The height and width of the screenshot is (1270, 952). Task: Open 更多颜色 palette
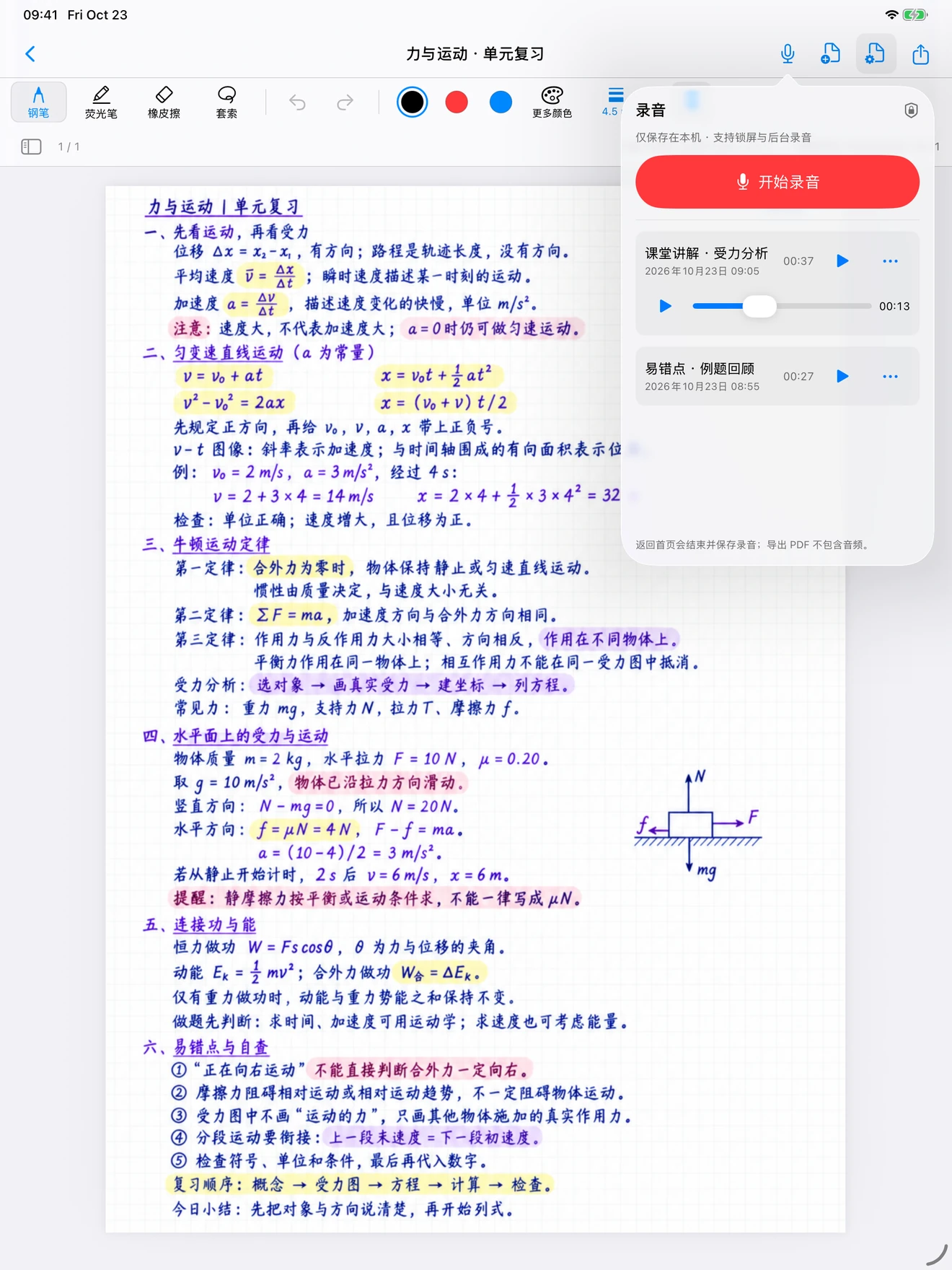[552, 102]
